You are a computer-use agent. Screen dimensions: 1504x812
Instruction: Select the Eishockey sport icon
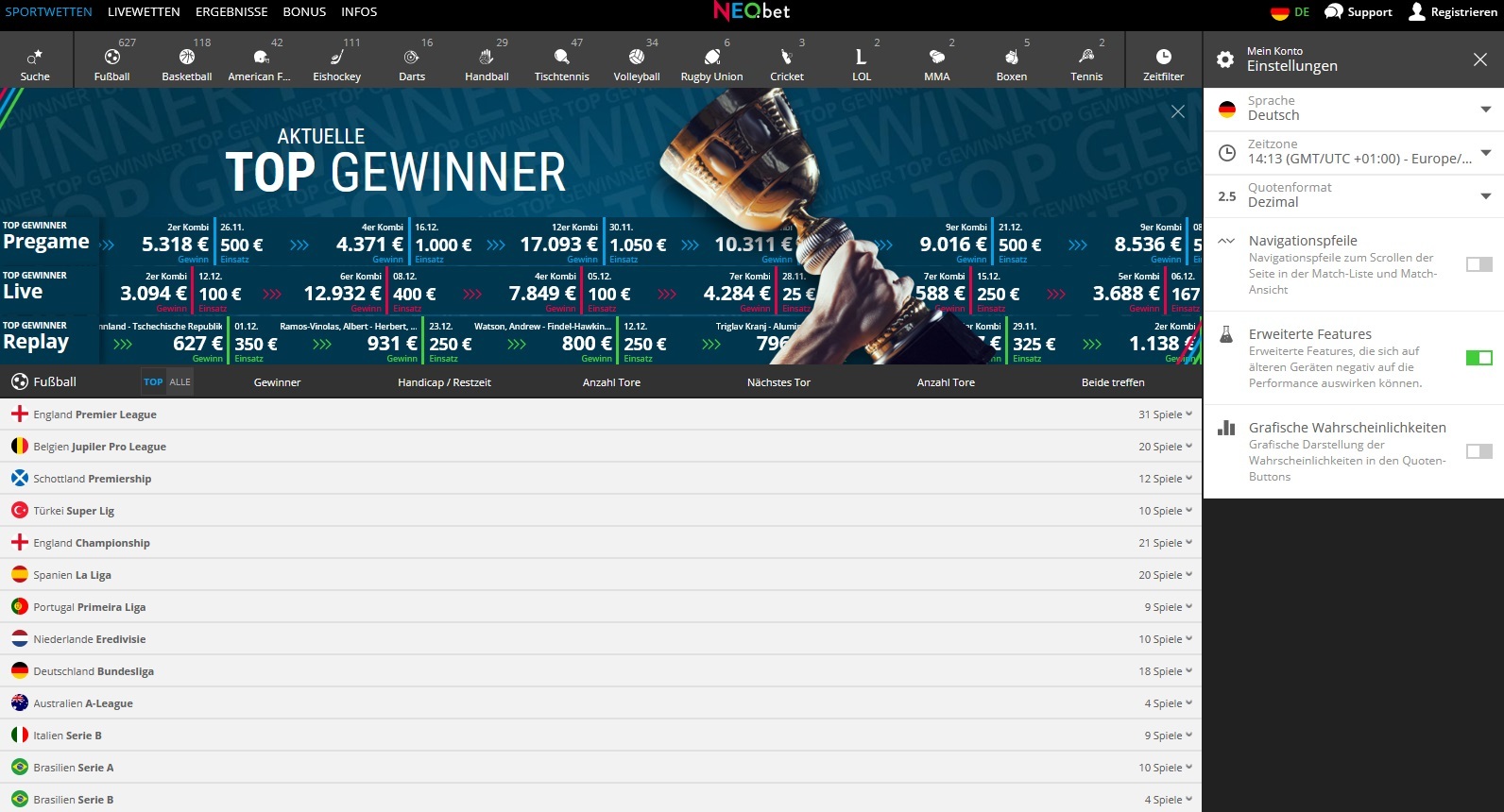click(336, 58)
